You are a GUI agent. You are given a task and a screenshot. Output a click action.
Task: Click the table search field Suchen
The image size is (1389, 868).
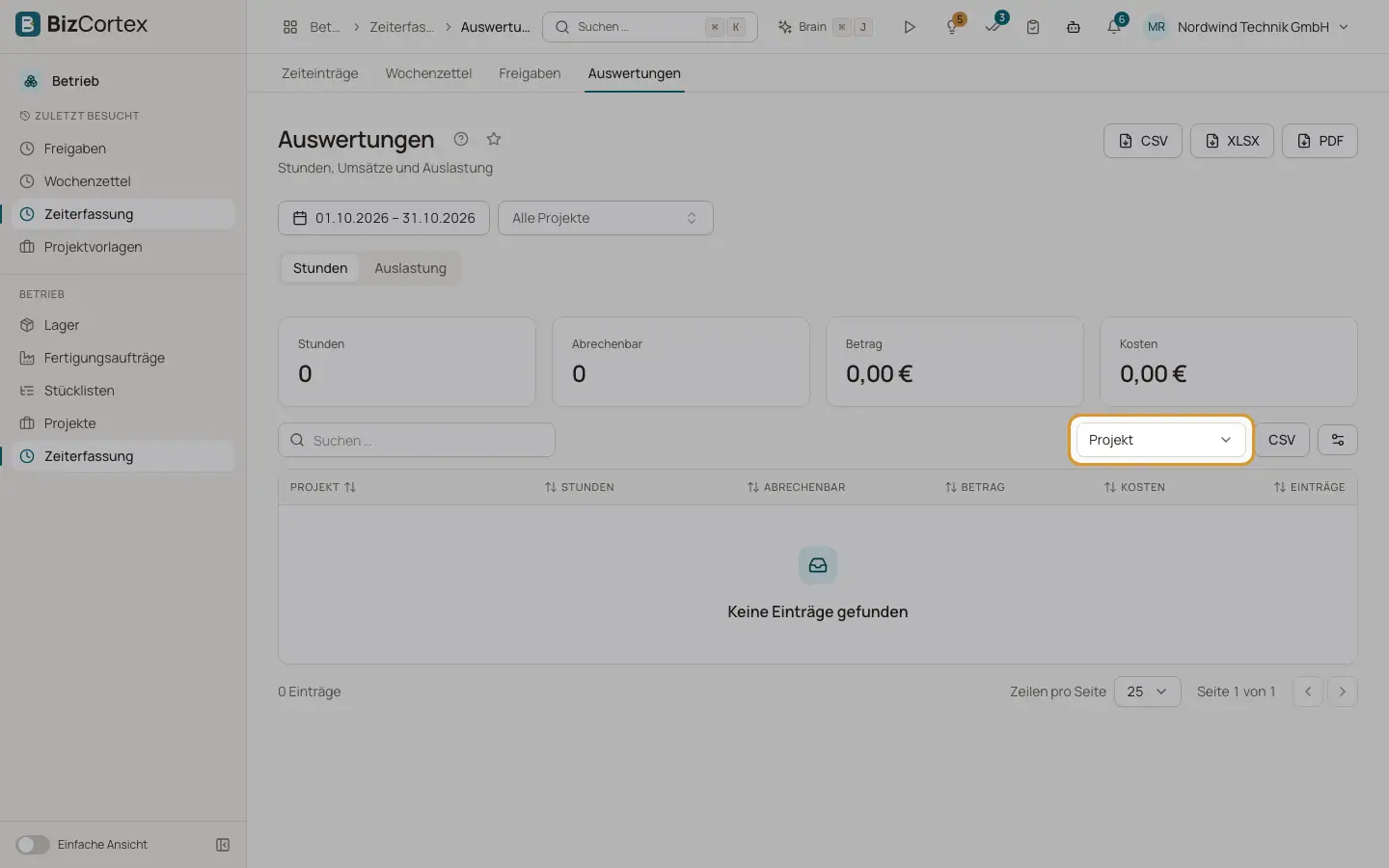pyautogui.click(x=417, y=440)
